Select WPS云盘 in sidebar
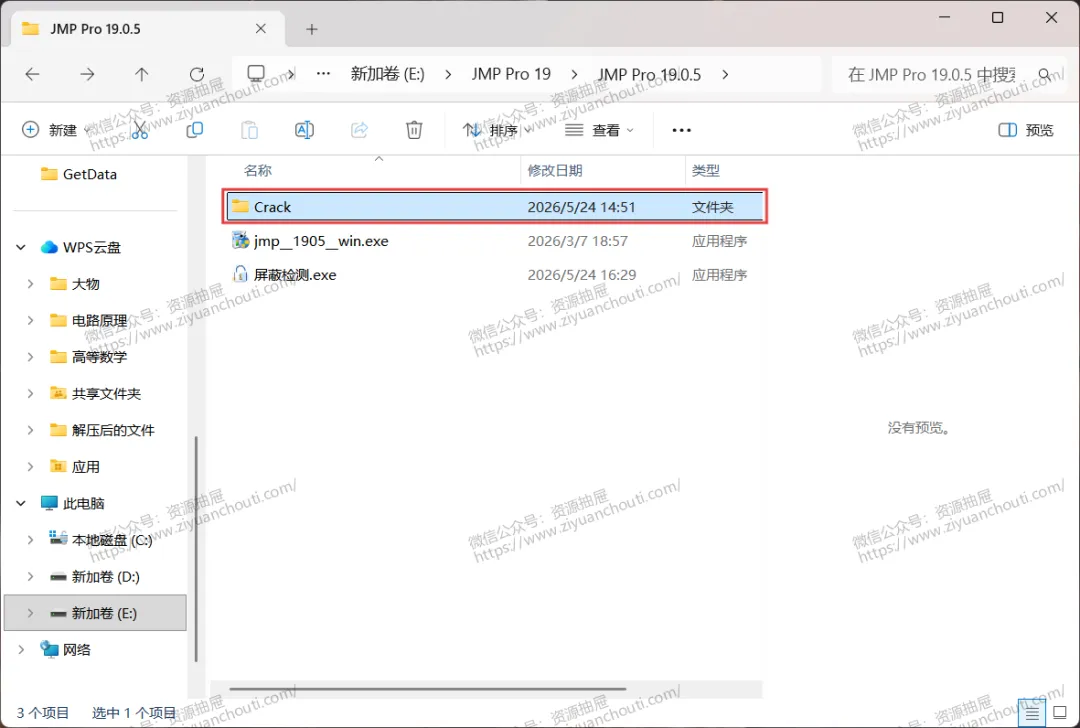This screenshot has width=1080, height=728. 92,247
